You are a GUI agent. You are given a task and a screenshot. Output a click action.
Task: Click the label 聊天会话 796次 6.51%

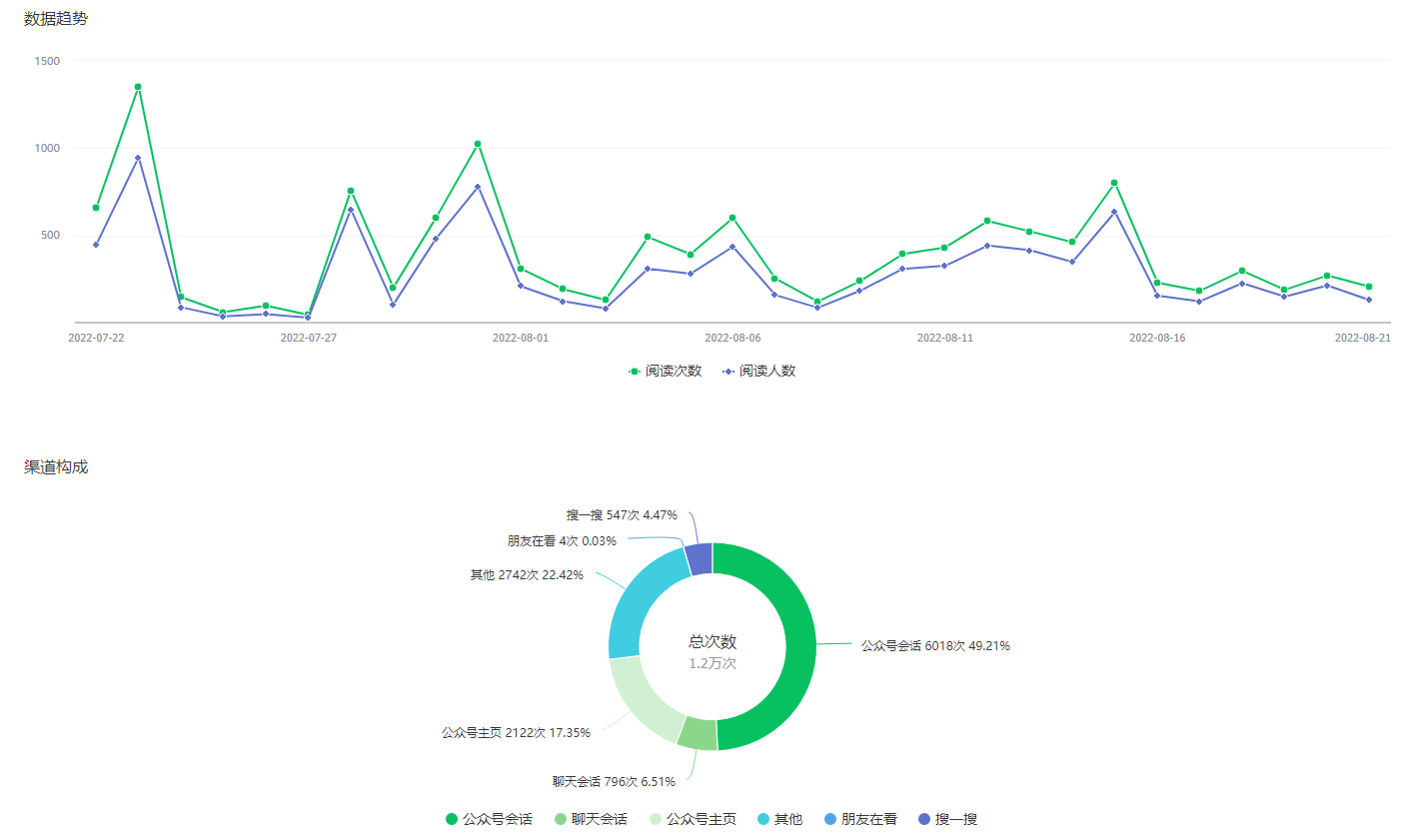(x=614, y=782)
